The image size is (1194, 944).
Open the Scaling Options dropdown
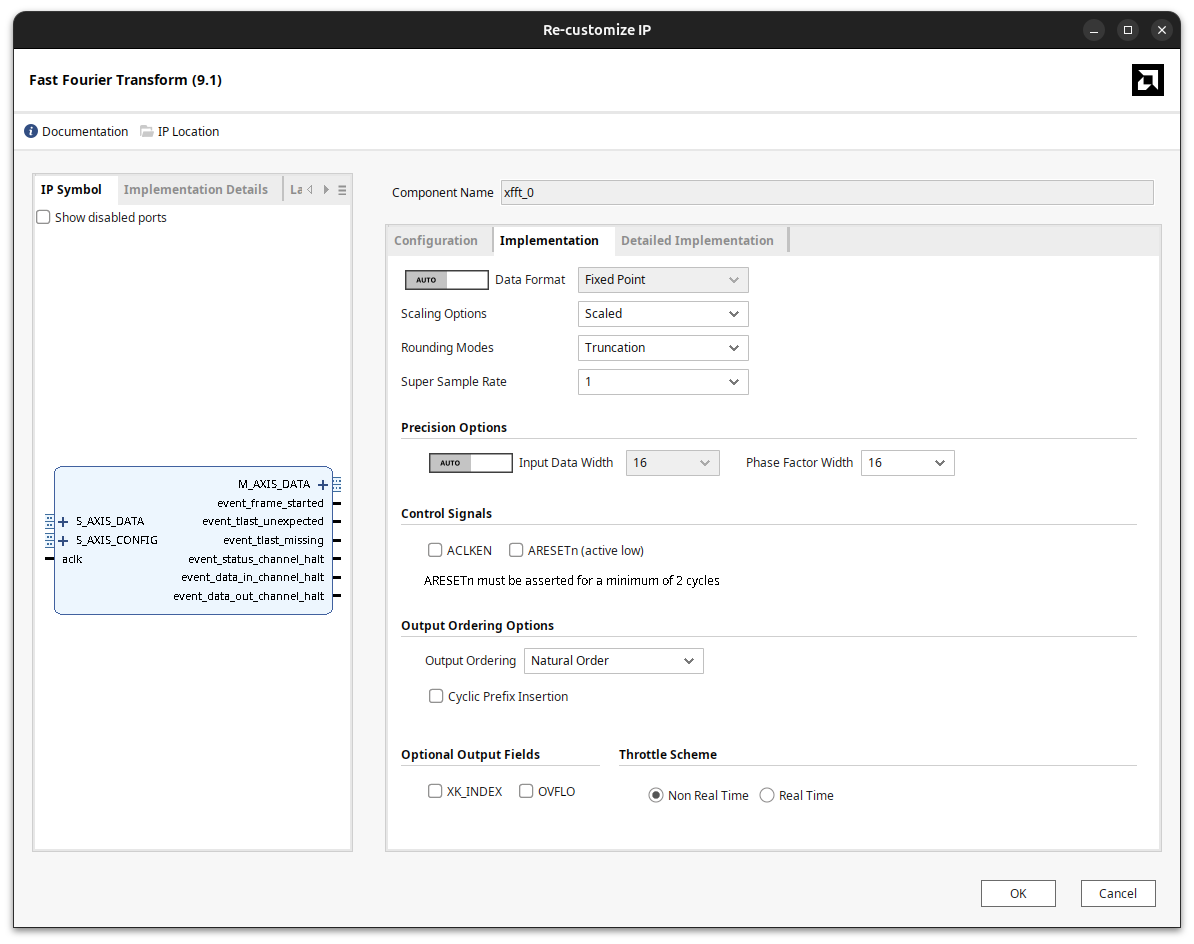pyautogui.click(x=663, y=314)
